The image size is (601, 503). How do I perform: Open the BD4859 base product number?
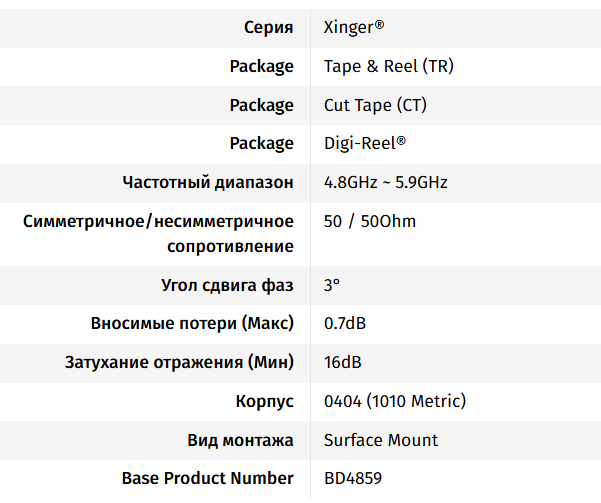tap(353, 478)
